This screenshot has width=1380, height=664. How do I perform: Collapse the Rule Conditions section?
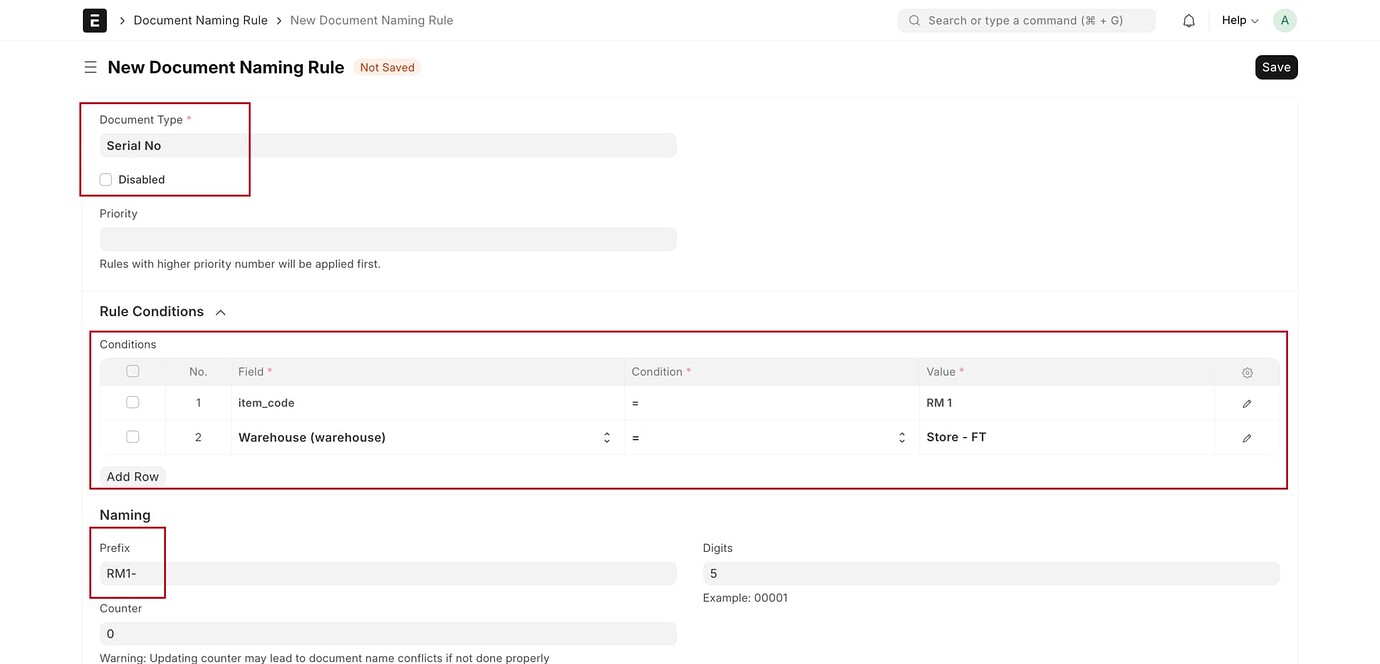point(219,311)
